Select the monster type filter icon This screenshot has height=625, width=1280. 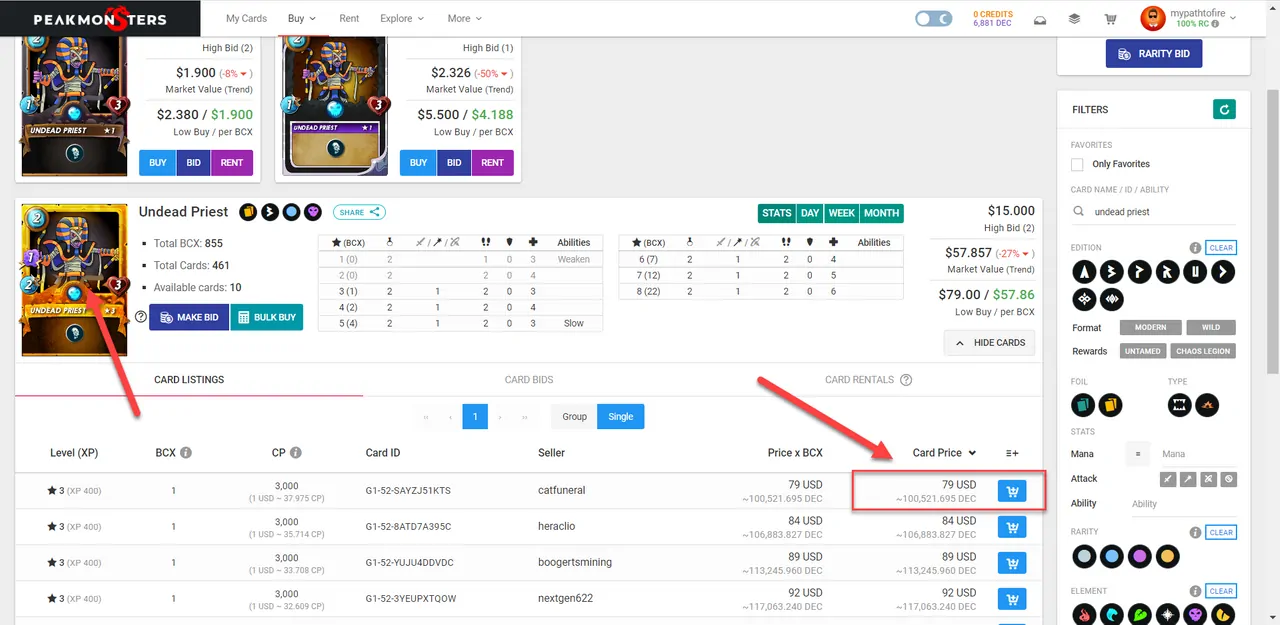pyautogui.click(x=1180, y=405)
